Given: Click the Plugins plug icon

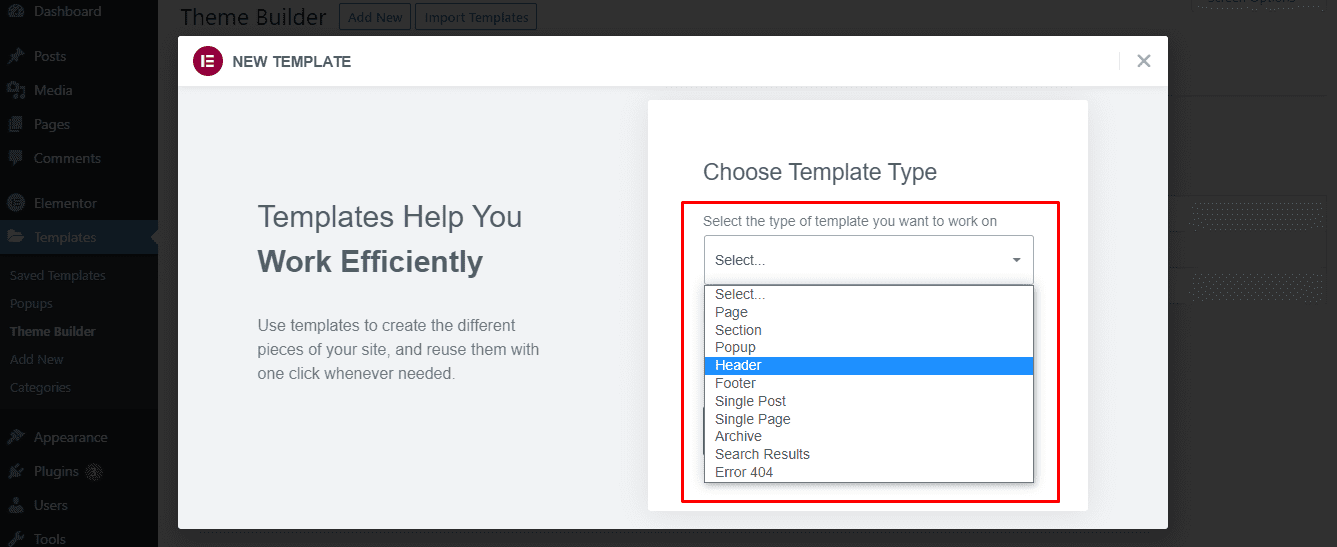Looking at the screenshot, I should tap(16, 471).
